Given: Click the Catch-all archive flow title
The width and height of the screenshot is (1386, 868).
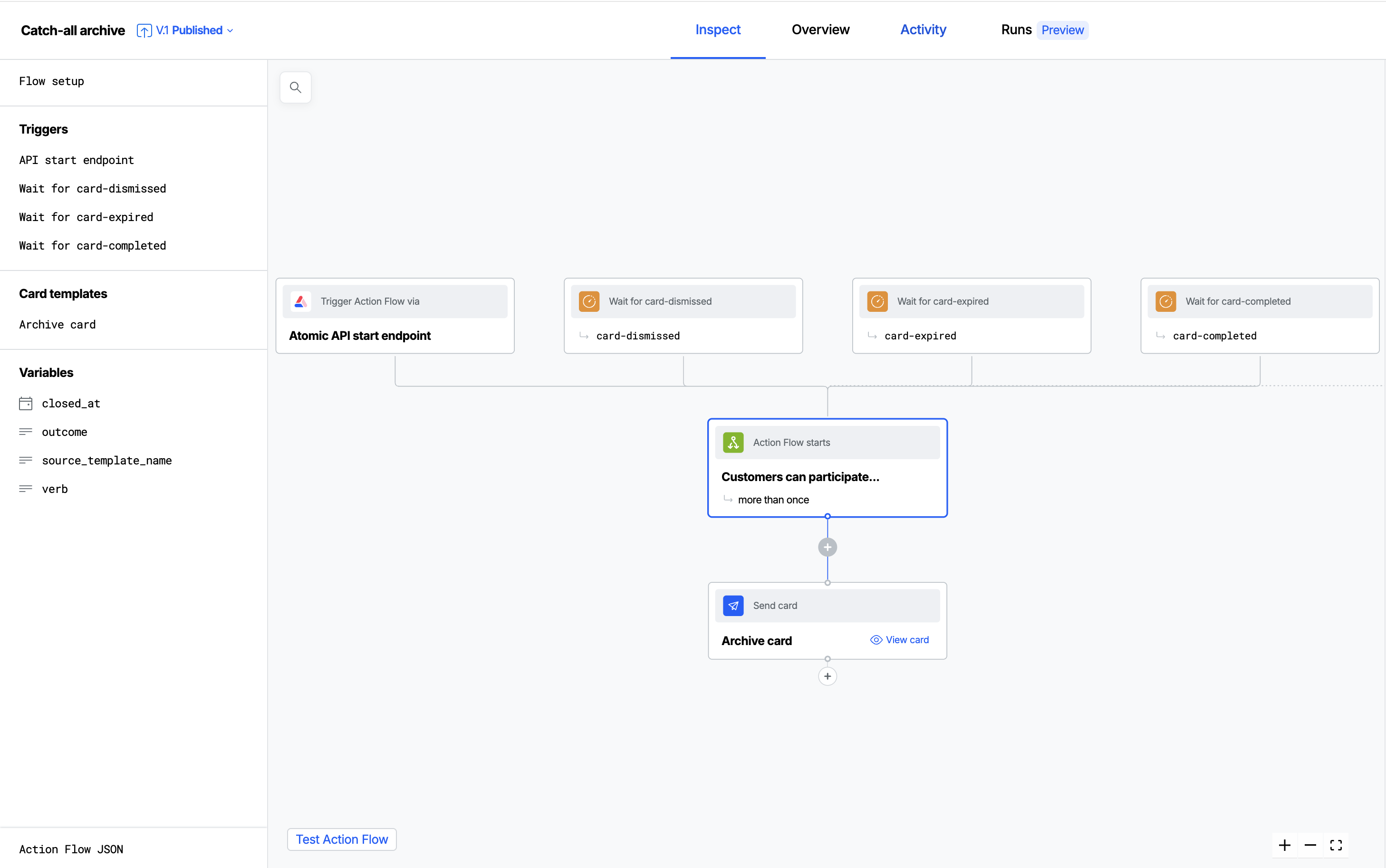Looking at the screenshot, I should click(x=73, y=30).
